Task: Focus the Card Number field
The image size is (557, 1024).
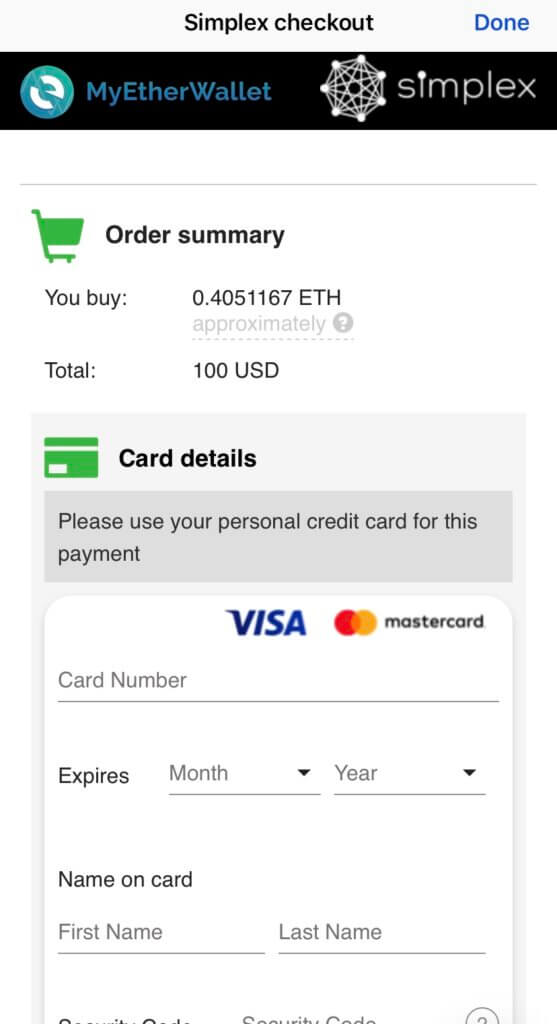Action: click(278, 680)
